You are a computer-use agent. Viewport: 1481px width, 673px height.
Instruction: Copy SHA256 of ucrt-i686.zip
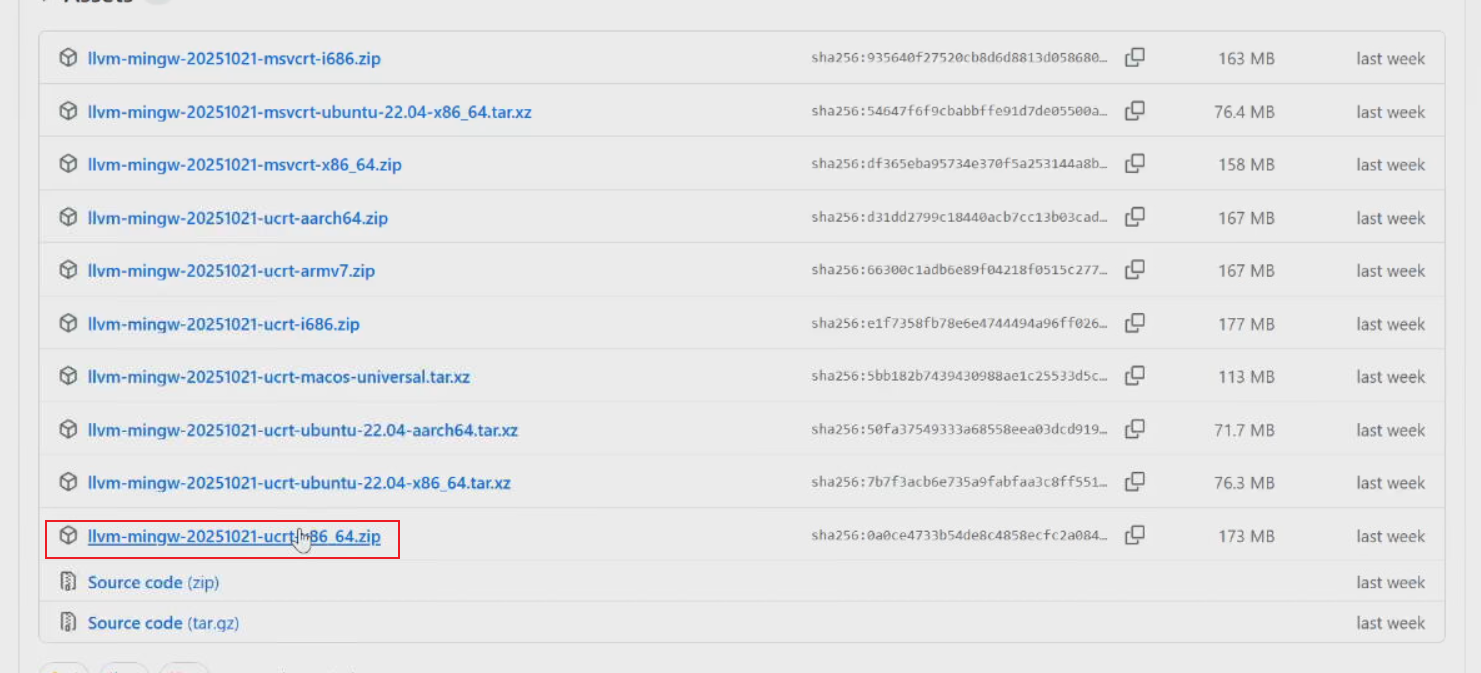pyautogui.click(x=1134, y=323)
